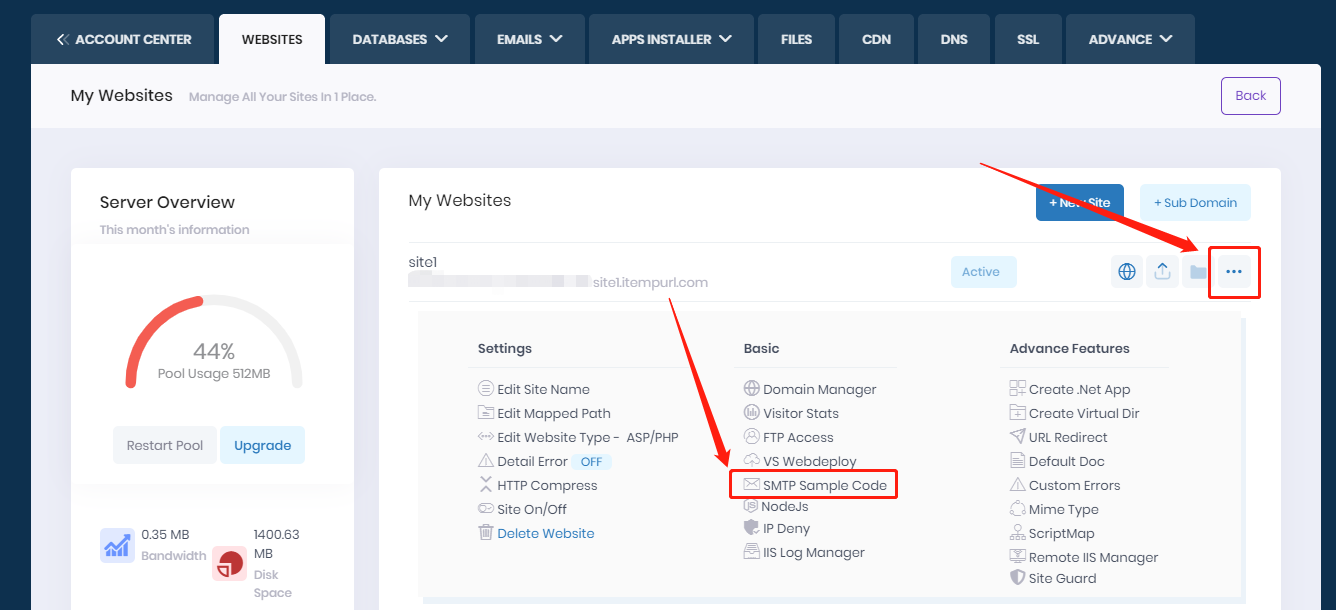Click the + Sub Domain button
This screenshot has width=1336, height=610.
1195,203
